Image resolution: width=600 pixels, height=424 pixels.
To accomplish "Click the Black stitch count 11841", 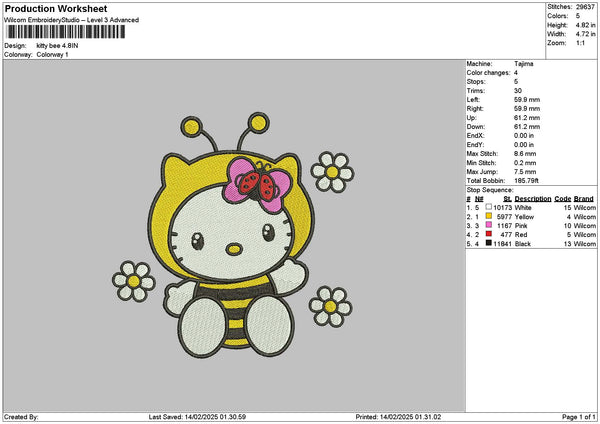I will point(502,244).
